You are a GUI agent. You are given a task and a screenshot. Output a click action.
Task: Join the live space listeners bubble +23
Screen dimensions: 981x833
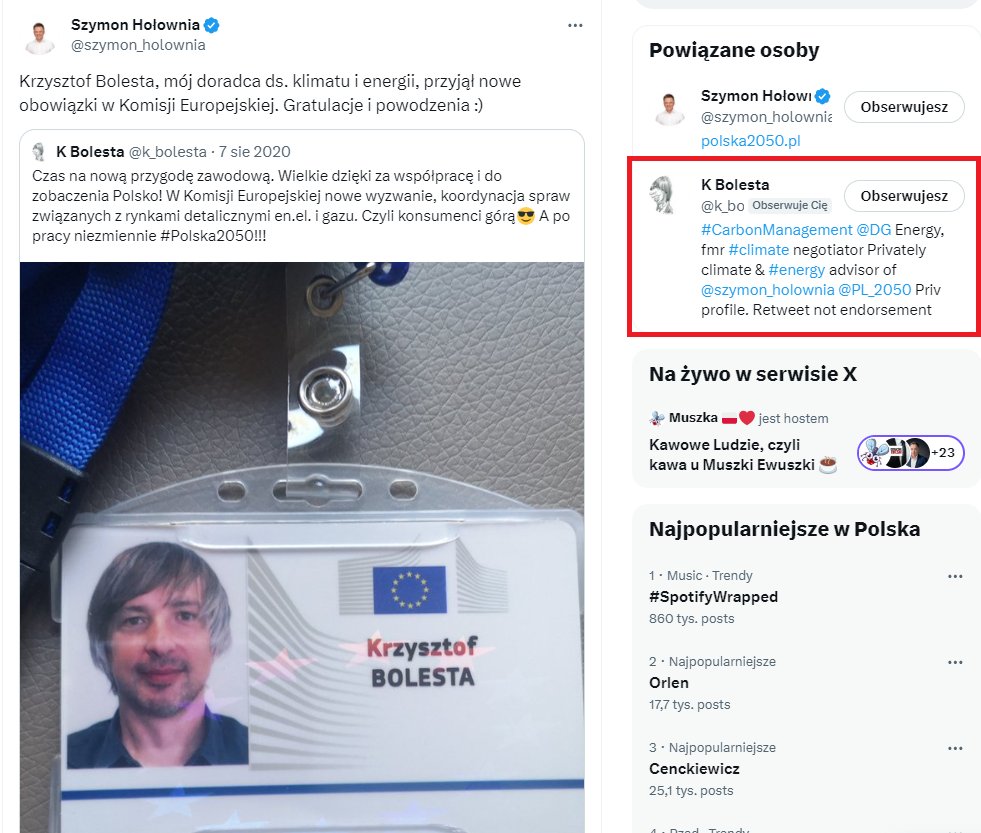click(910, 453)
